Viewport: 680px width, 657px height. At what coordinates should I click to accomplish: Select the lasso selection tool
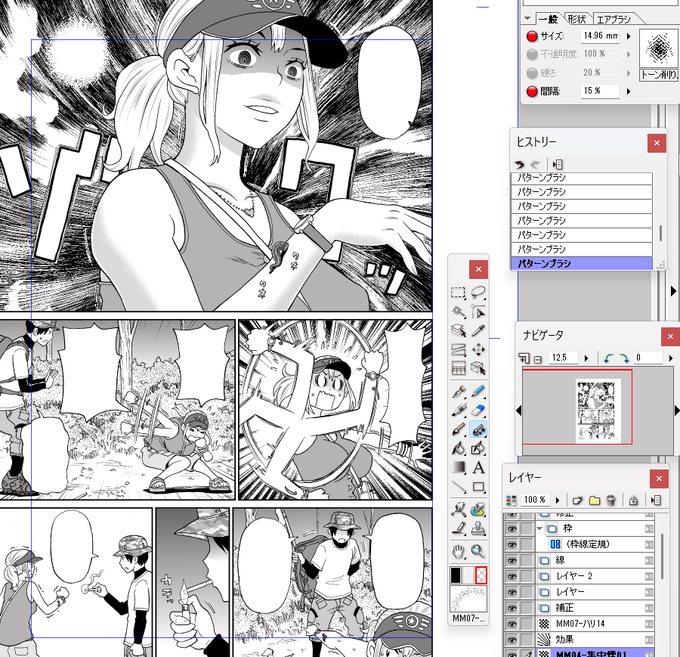pyautogui.click(x=478, y=293)
